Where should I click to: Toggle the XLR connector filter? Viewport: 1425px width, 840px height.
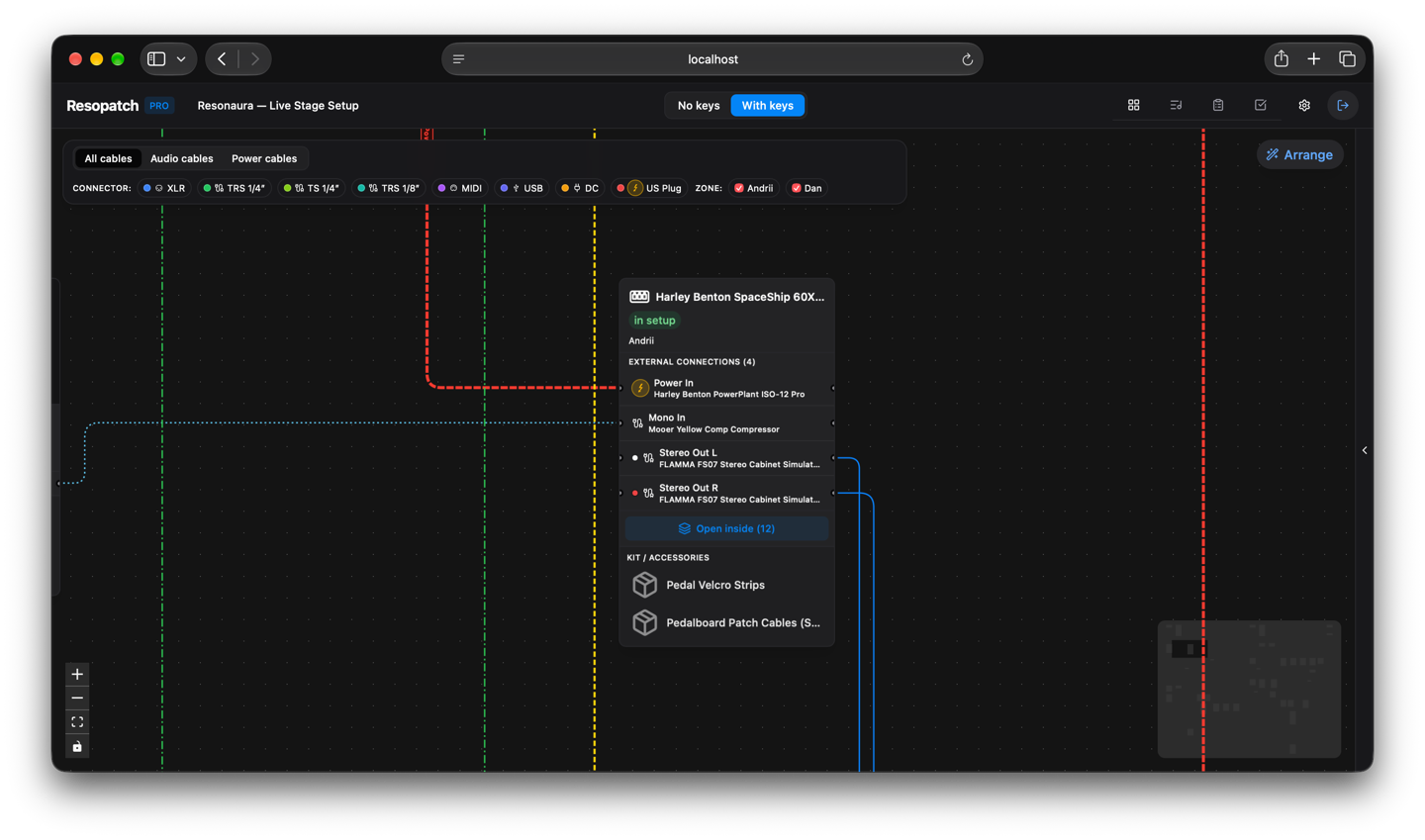[164, 188]
